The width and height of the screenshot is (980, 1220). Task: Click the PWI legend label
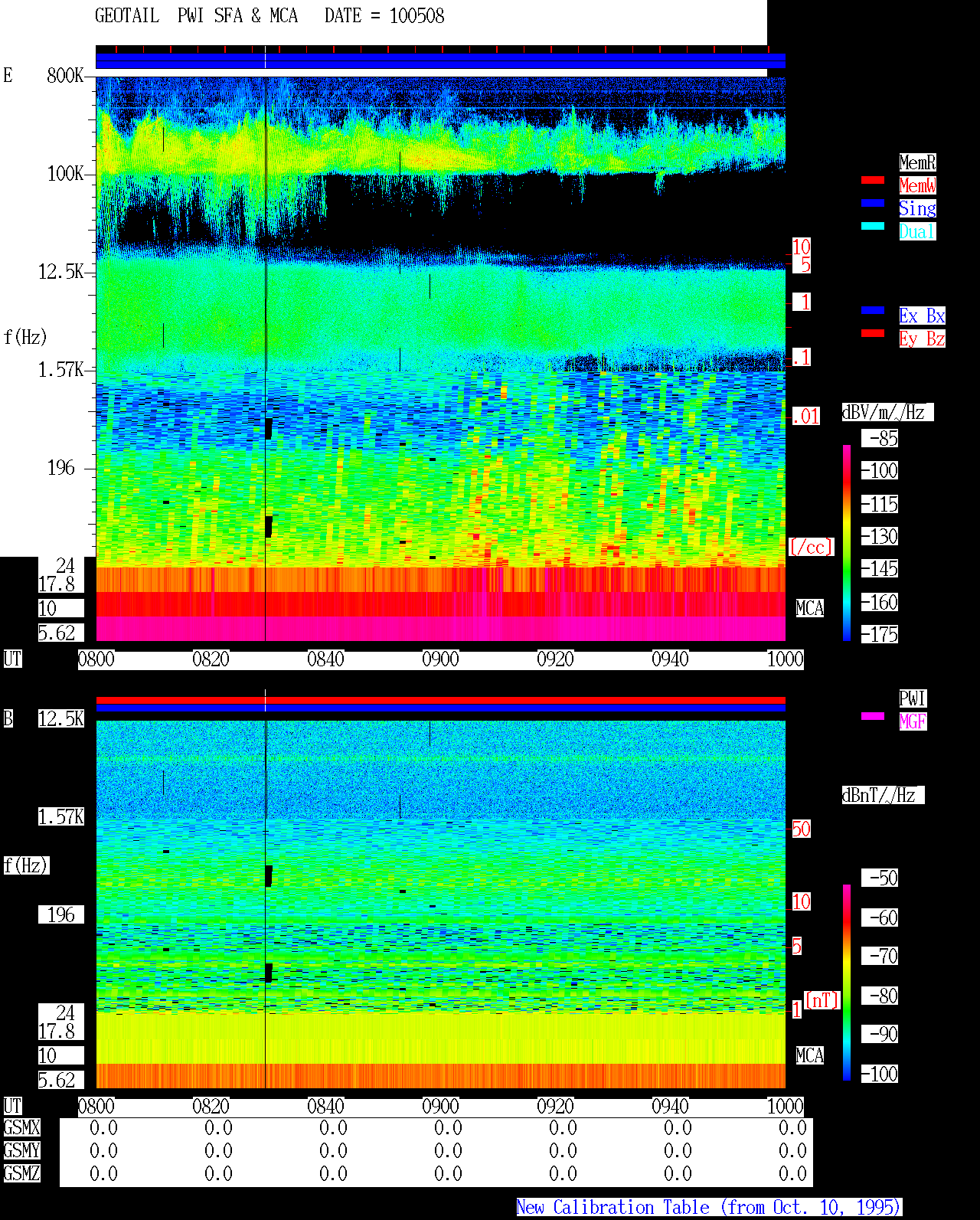click(913, 698)
